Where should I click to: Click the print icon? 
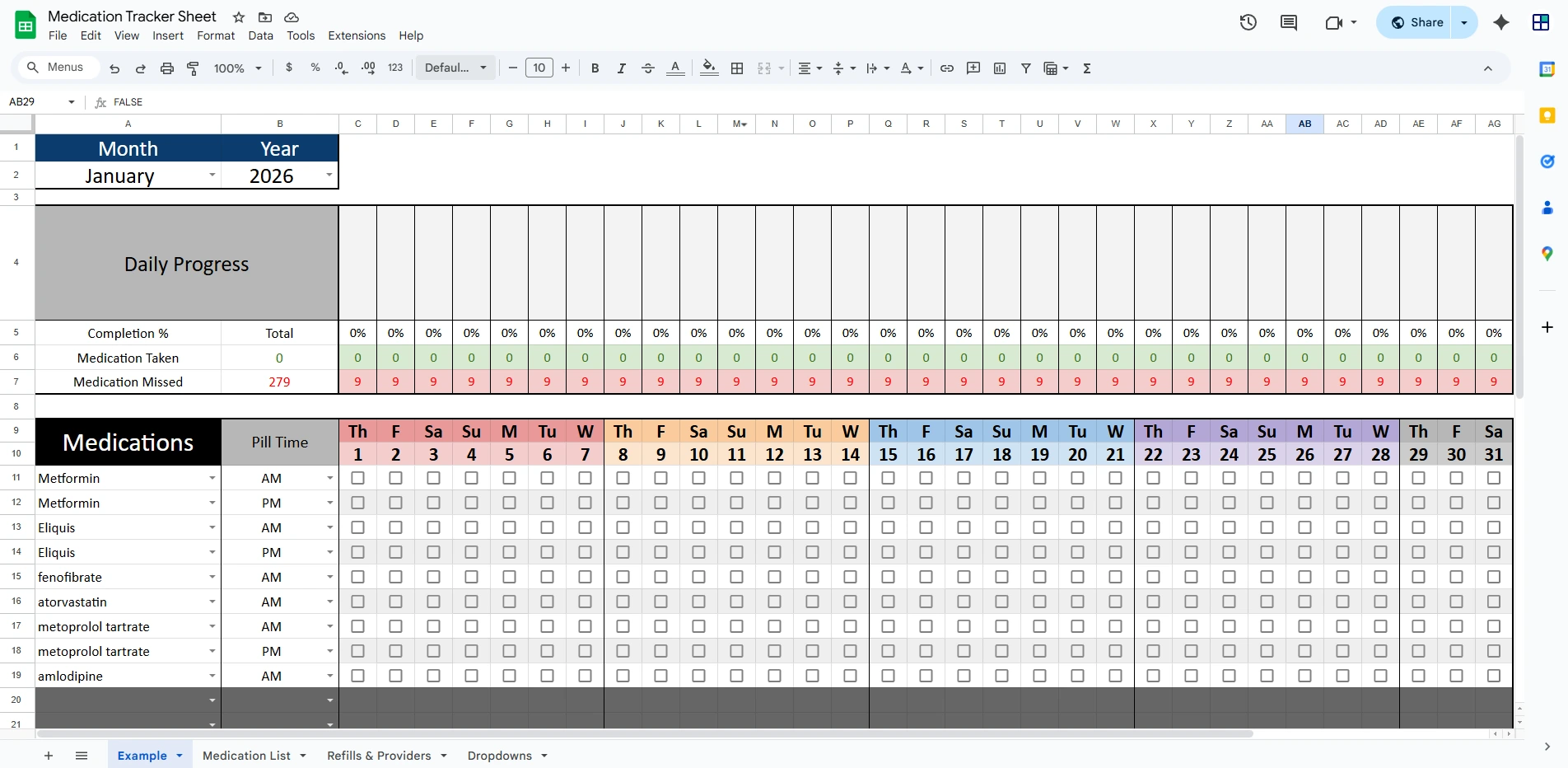[166, 68]
